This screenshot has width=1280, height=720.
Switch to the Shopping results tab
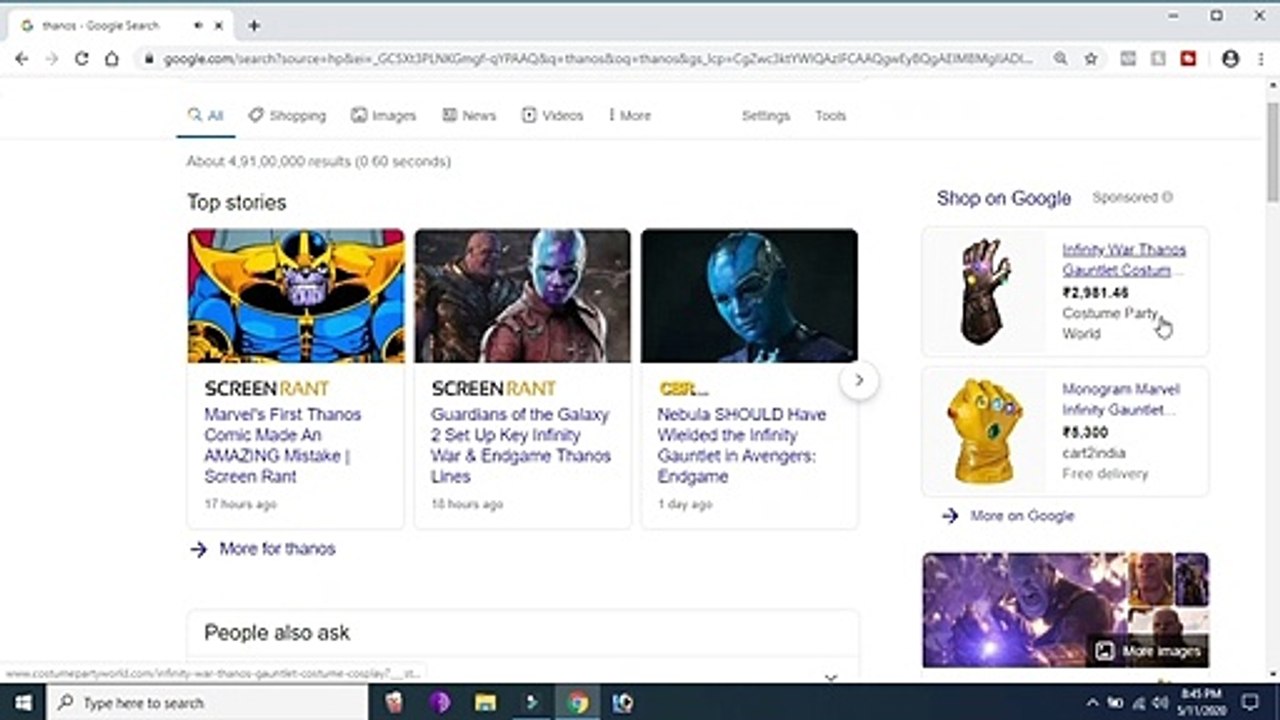pos(287,116)
